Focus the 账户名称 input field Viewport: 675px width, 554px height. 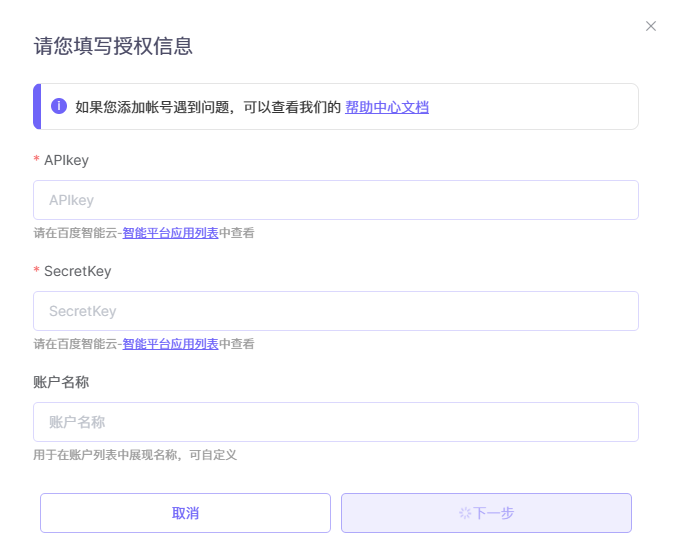click(336, 422)
